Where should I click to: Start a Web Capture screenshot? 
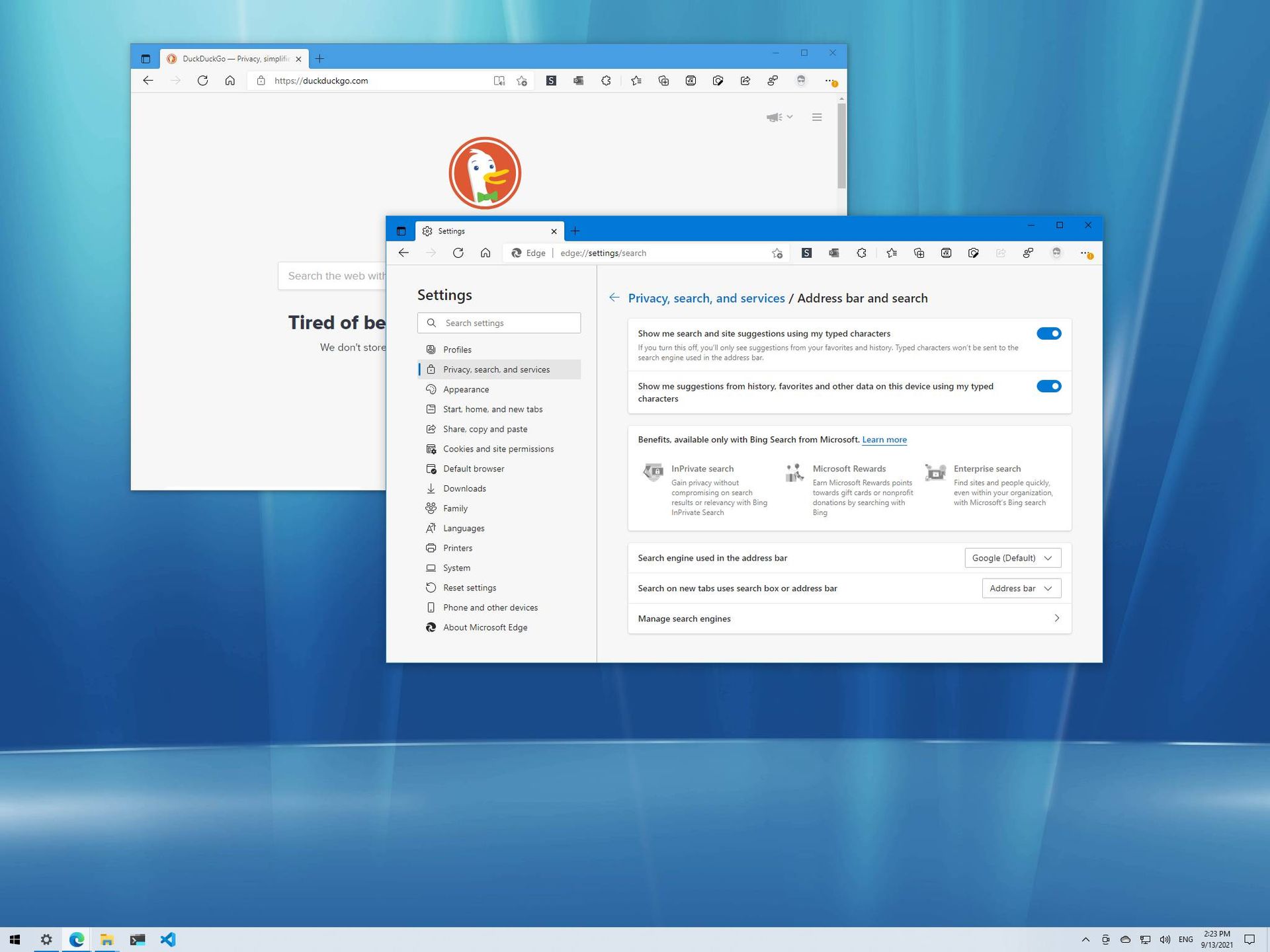tap(974, 253)
